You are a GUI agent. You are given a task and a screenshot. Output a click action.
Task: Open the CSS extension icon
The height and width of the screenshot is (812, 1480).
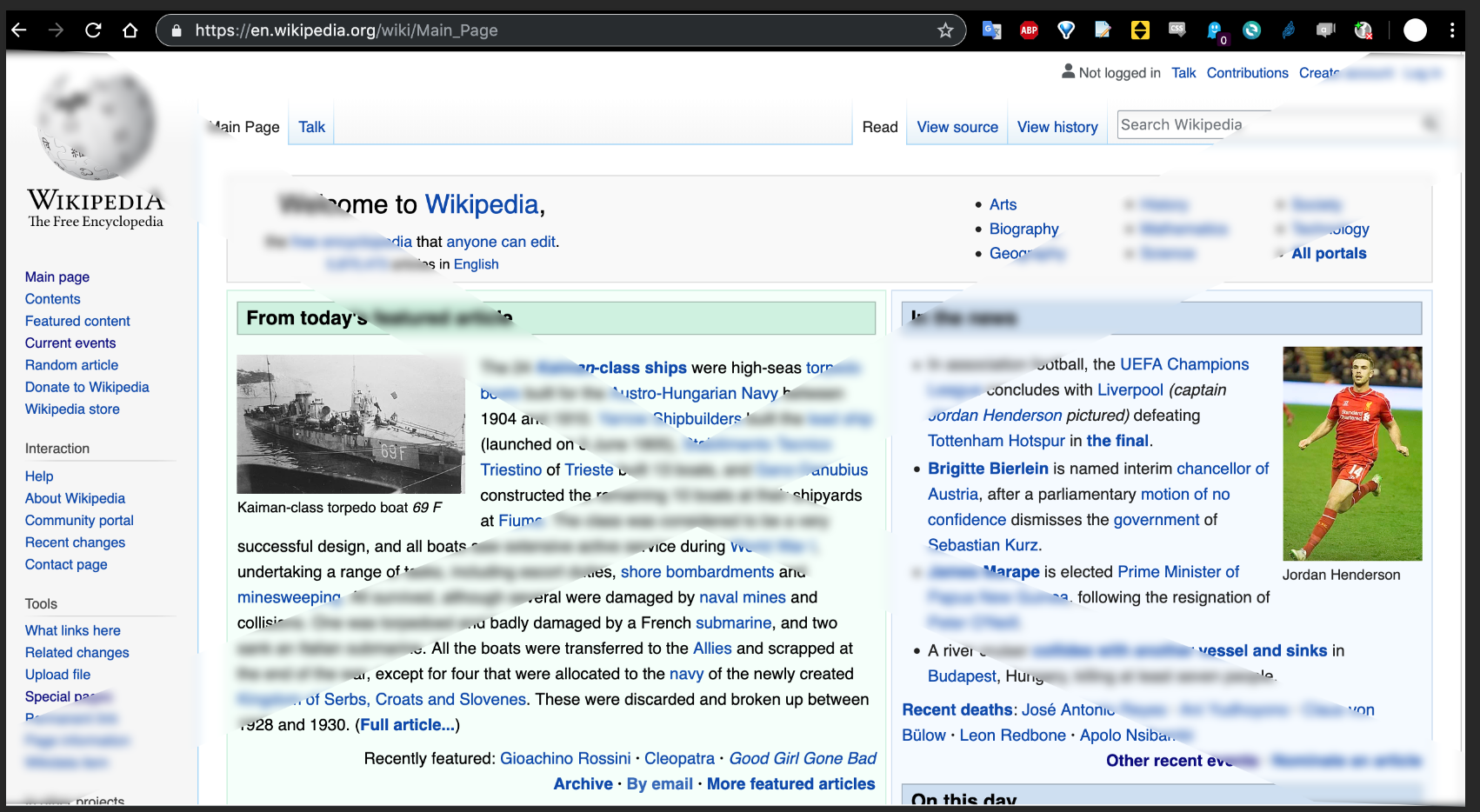pyautogui.click(x=1177, y=30)
